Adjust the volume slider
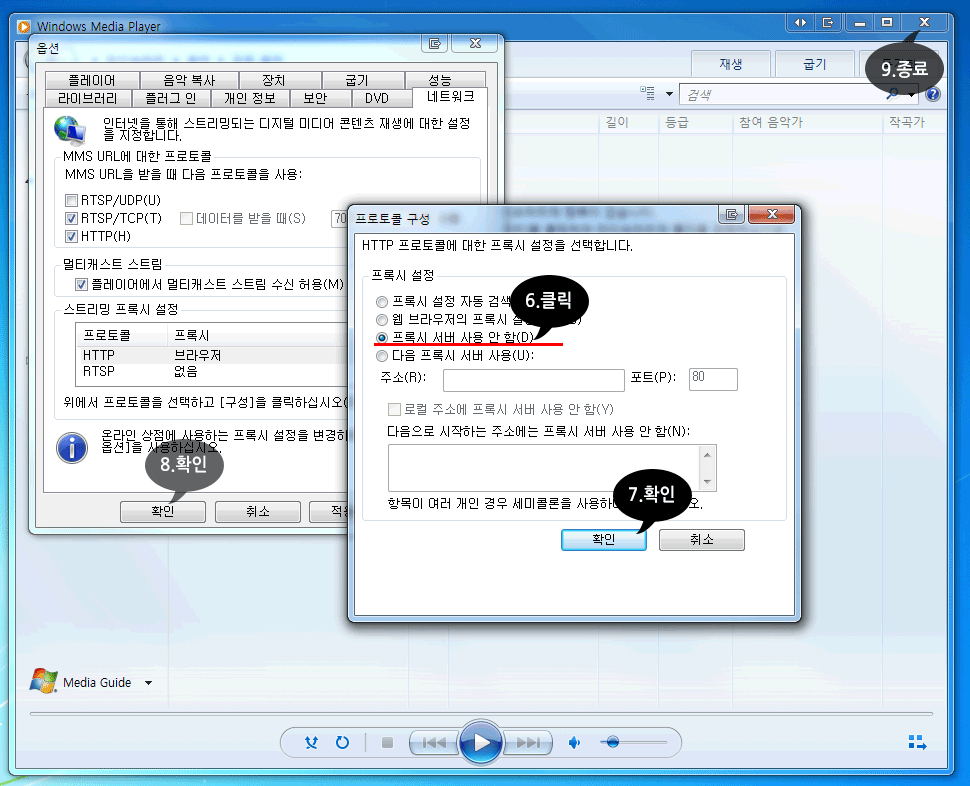The height and width of the screenshot is (786, 970). point(633,742)
